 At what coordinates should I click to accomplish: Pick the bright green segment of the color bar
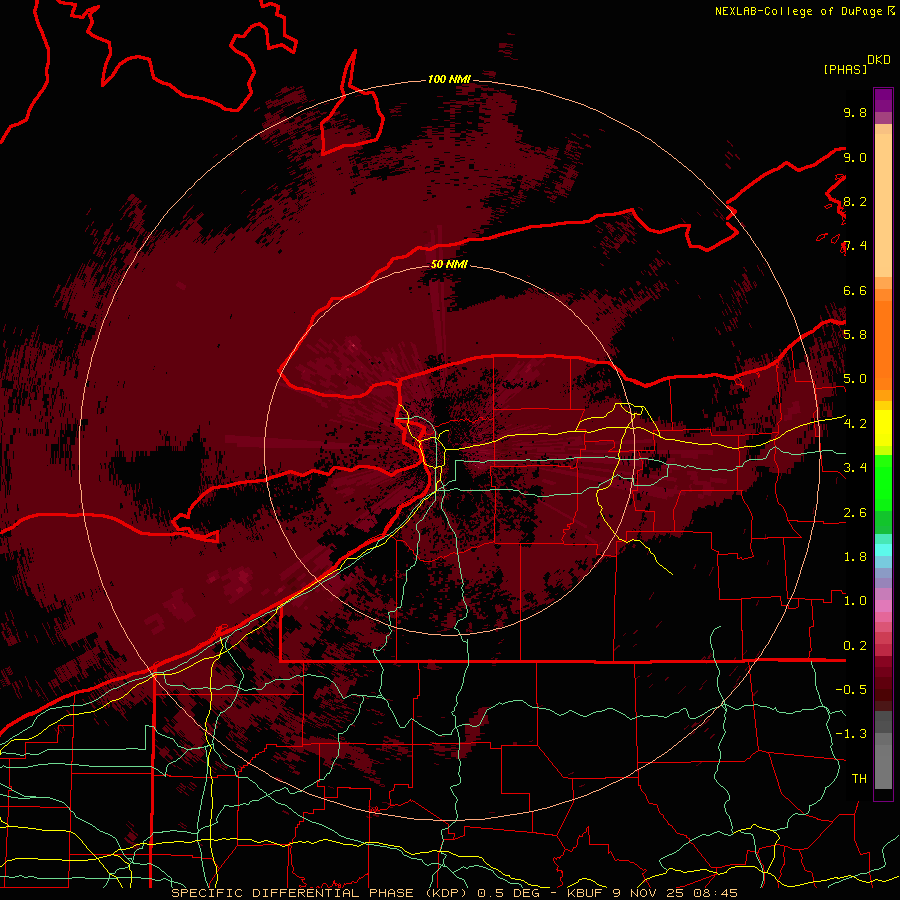pos(883,482)
